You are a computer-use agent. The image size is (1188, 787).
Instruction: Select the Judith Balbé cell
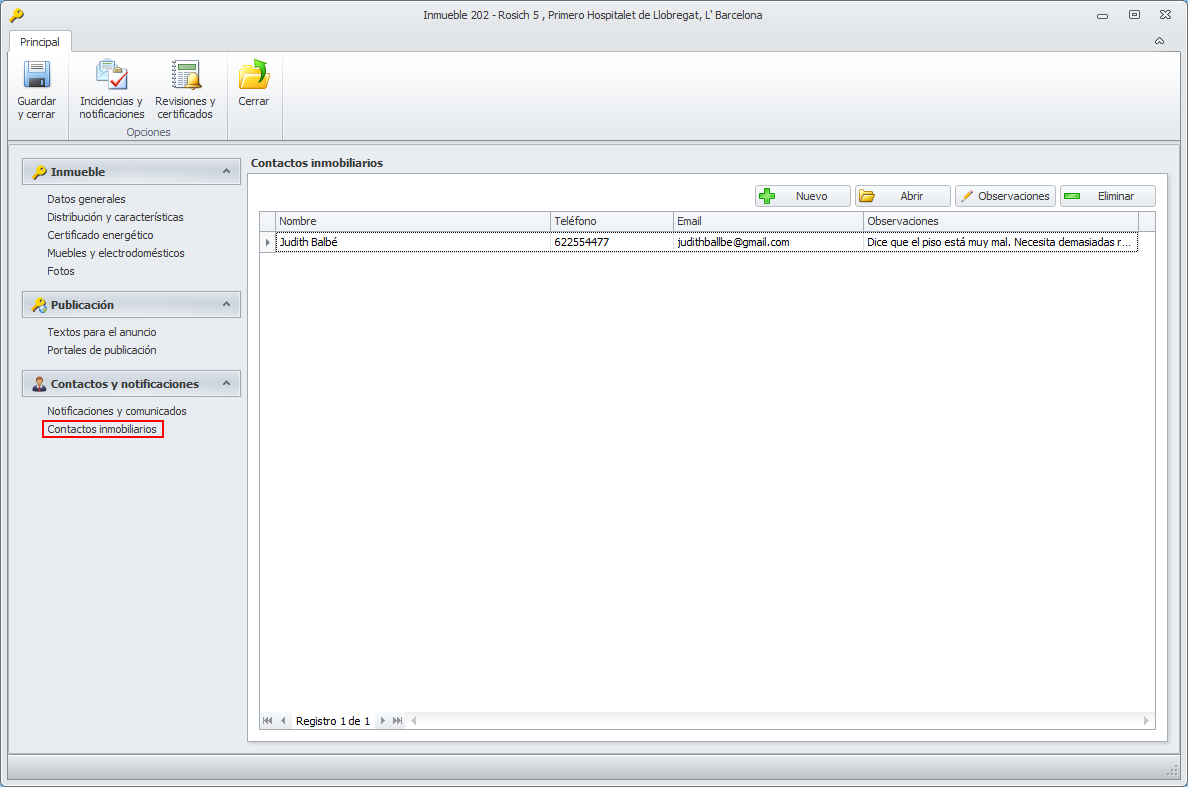(413, 242)
